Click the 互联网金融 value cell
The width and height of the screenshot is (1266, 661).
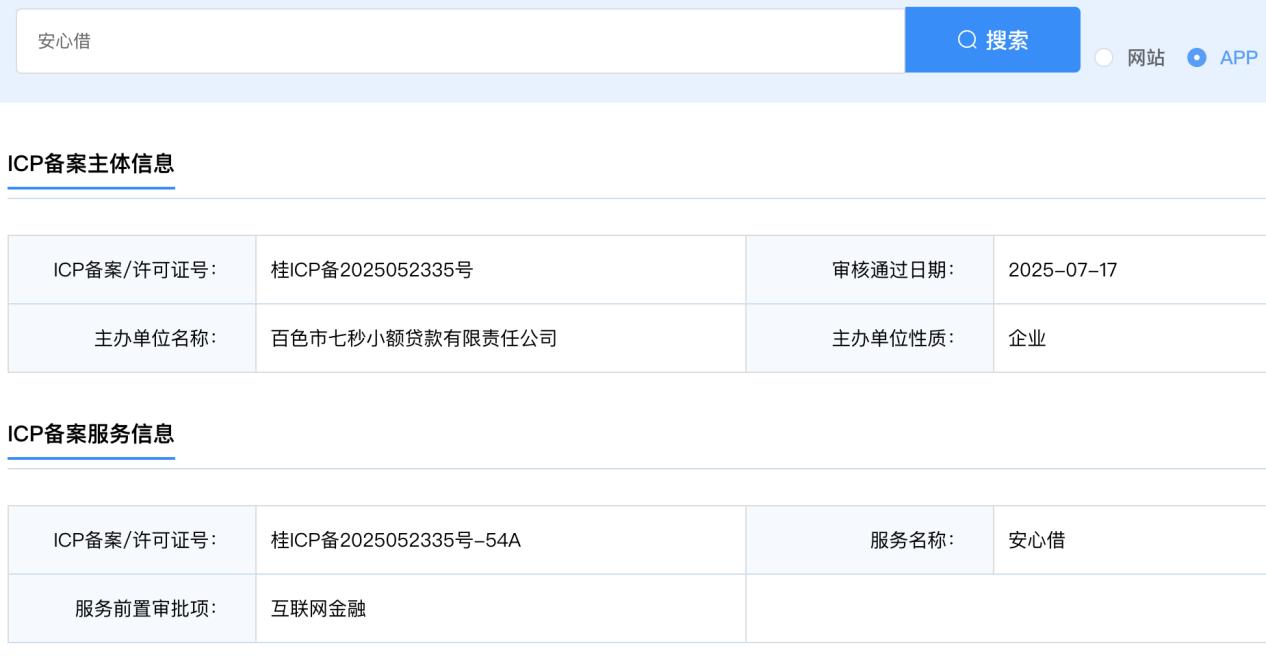(318, 609)
